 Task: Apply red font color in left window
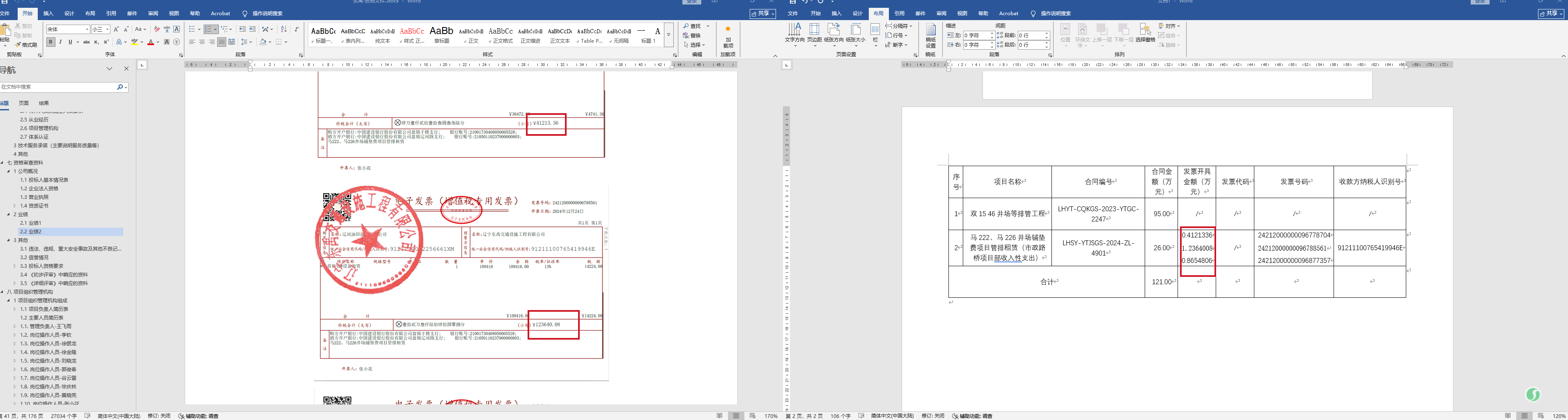[x=150, y=42]
